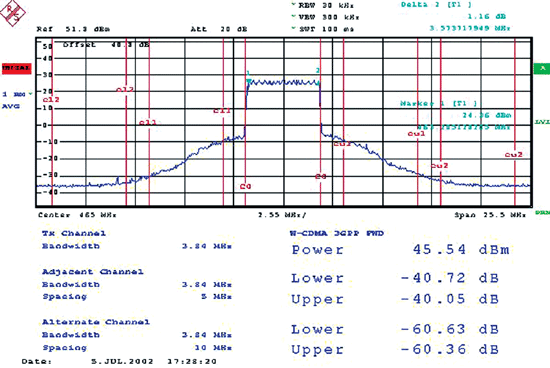The image size is (550, 368).
Task: Click the Power 45.54 dBm readout
Action: click(x=400, y=249)
